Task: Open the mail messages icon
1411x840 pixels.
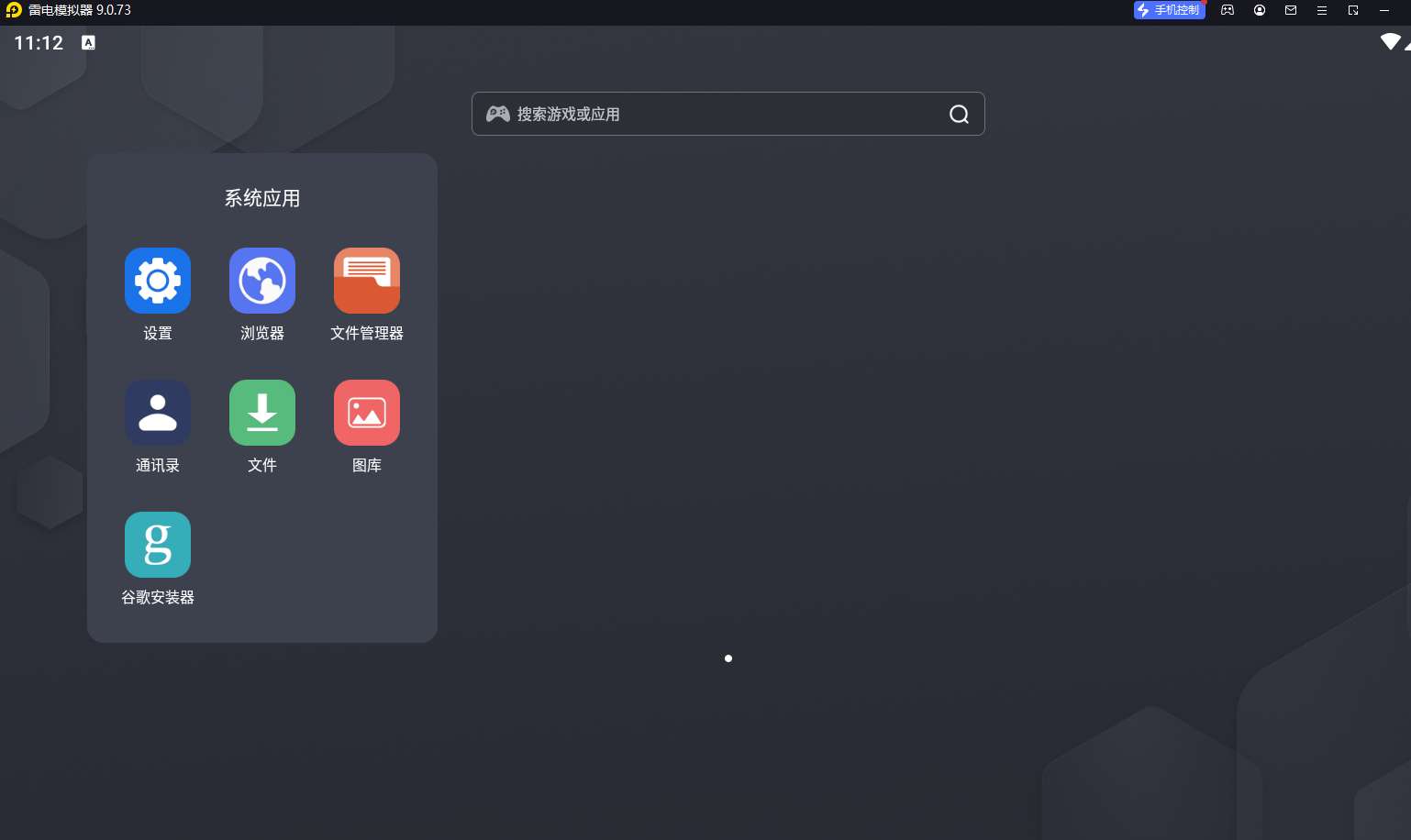Action: [1291, 10]
